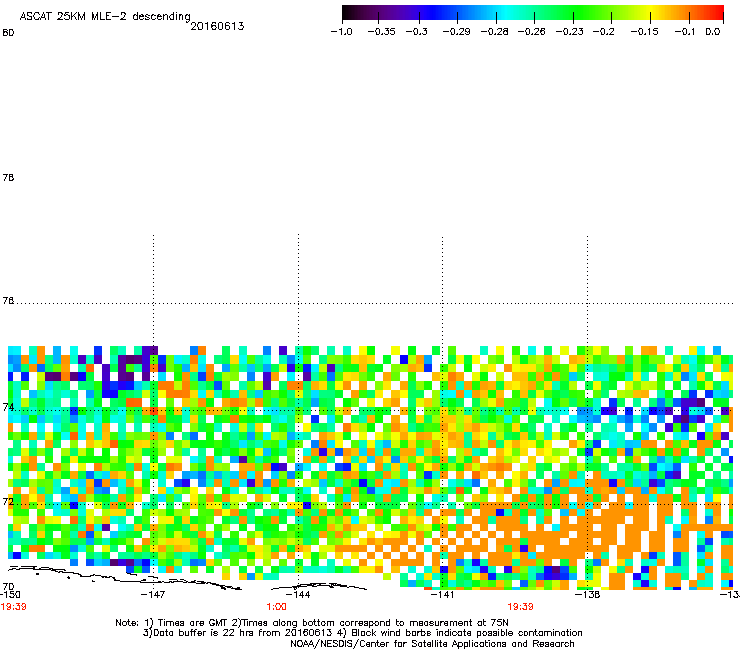Click the NOAA/NESDIS Center for Satellite Applications credit
The width and height of the screenshot is (740, 650).
click(432, 644)
